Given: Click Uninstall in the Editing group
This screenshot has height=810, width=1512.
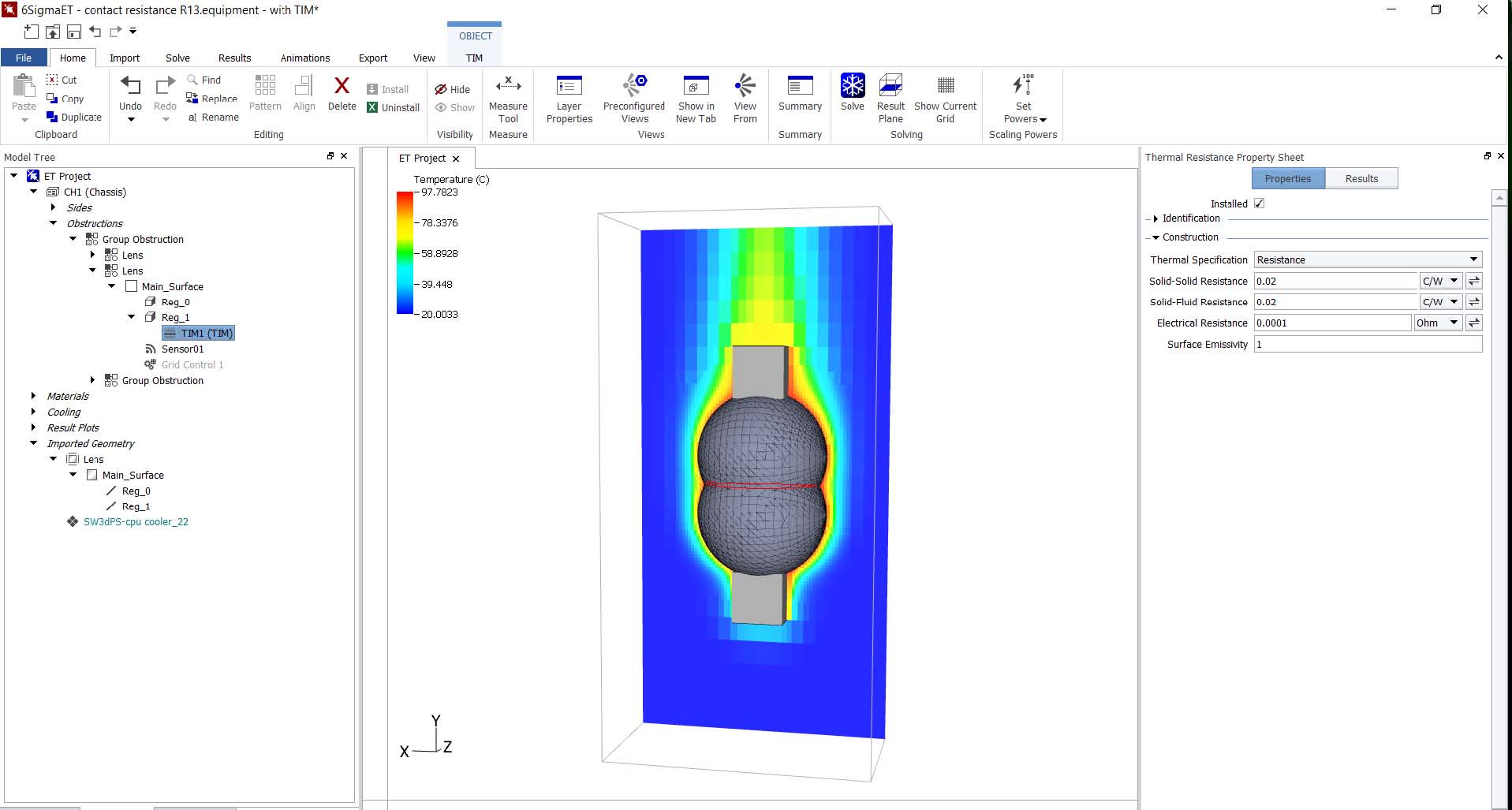Looking at the screenshot, I should 394,108.
